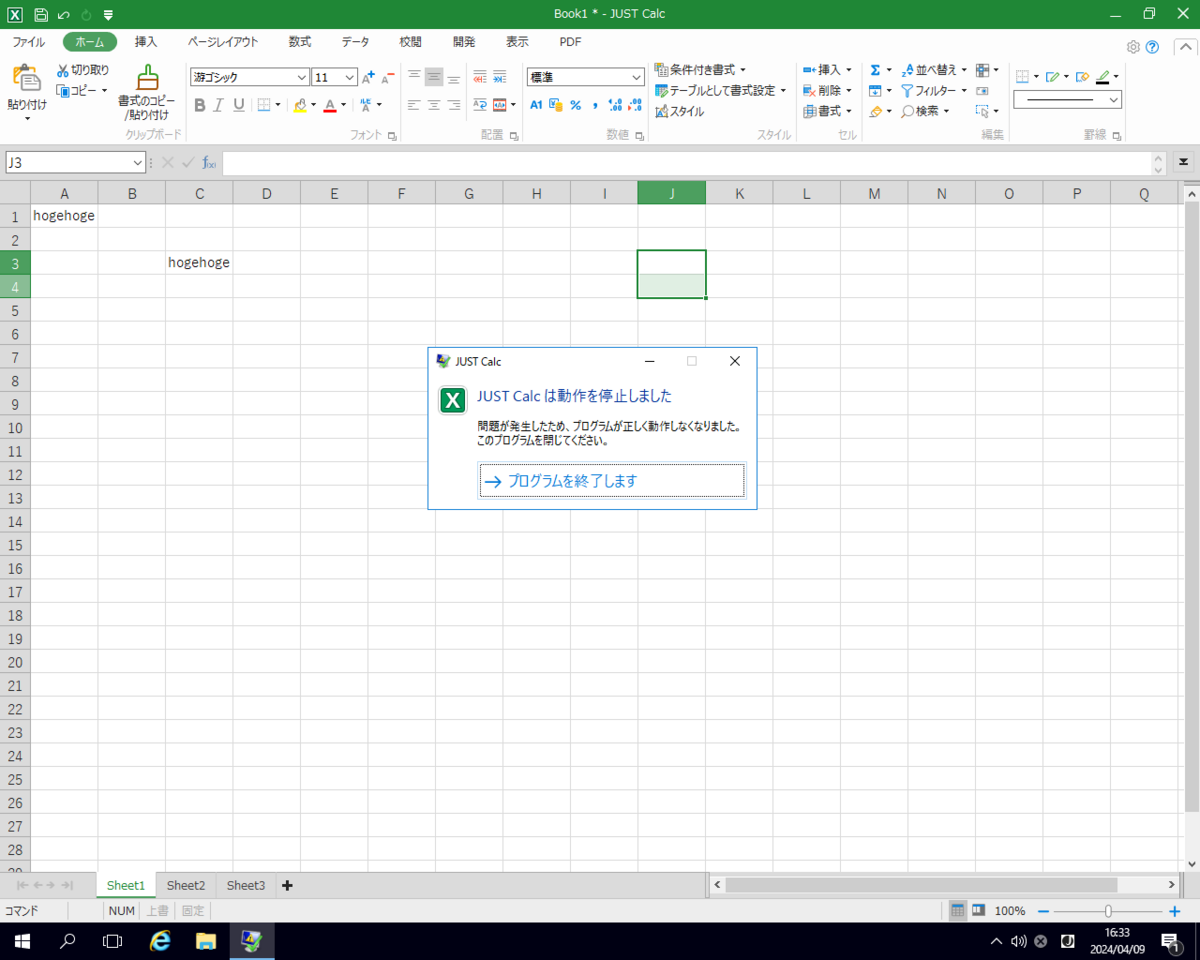Screen dimensions: 1200x960
Task: Open the テーブルとして書式設定 dropdown
Action: coord(721,90)
